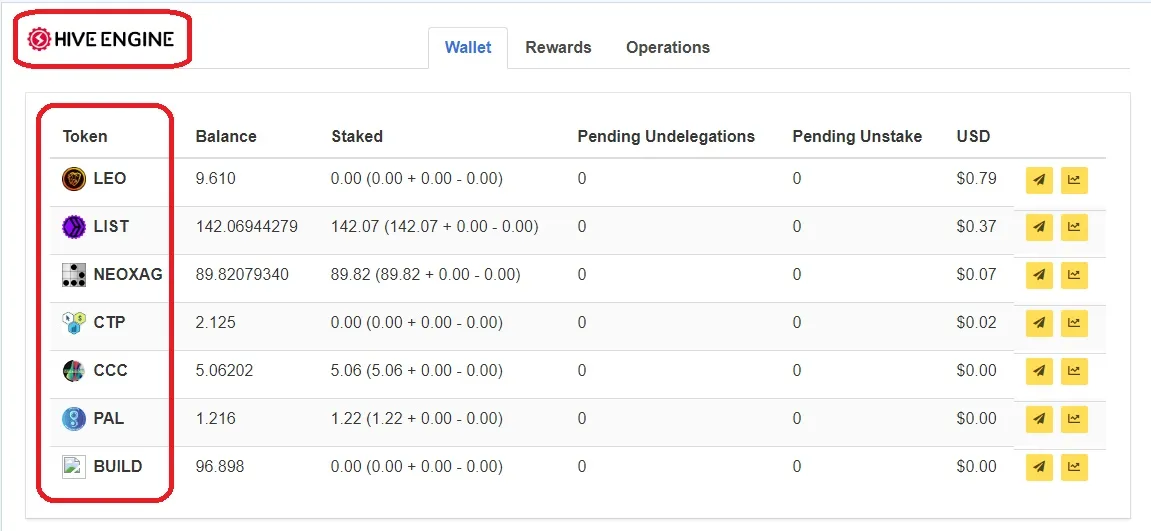Viewport: 1151px width, 531px height.
Task: Open the CTP market chart button
Action: [x=1074, y=323]
